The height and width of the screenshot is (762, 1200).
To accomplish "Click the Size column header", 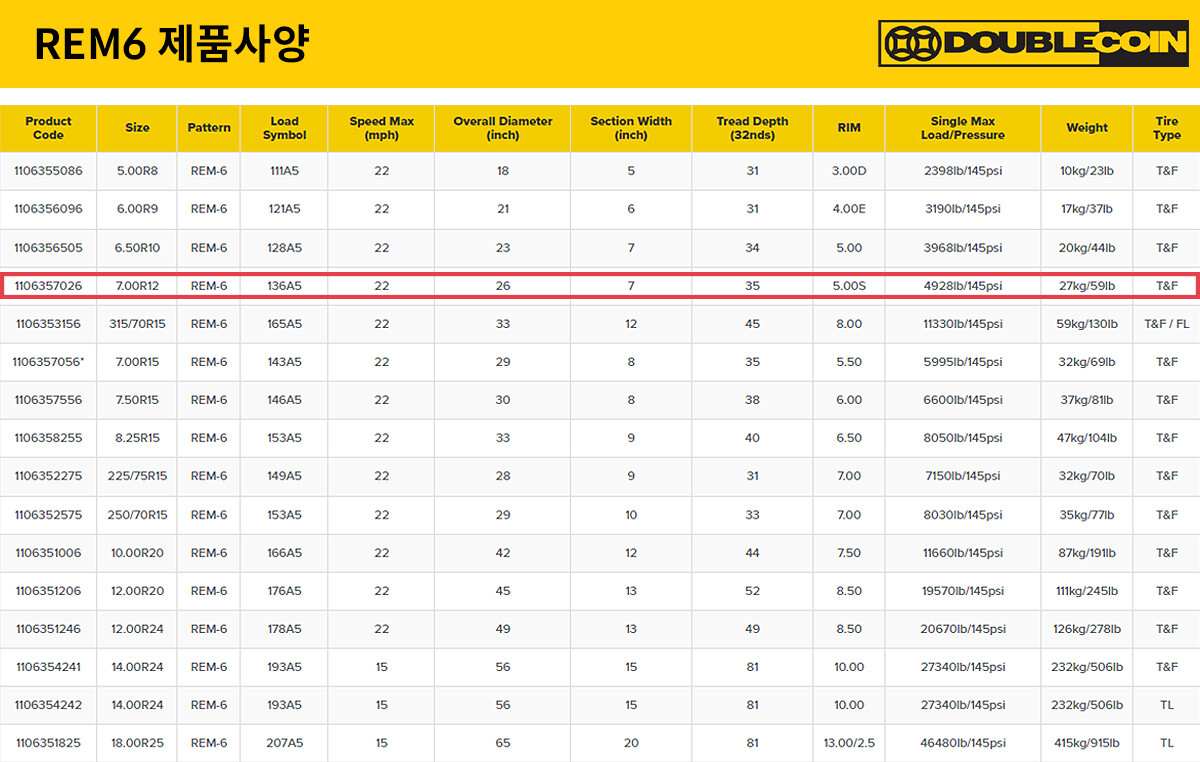I will tap(137, 128).
